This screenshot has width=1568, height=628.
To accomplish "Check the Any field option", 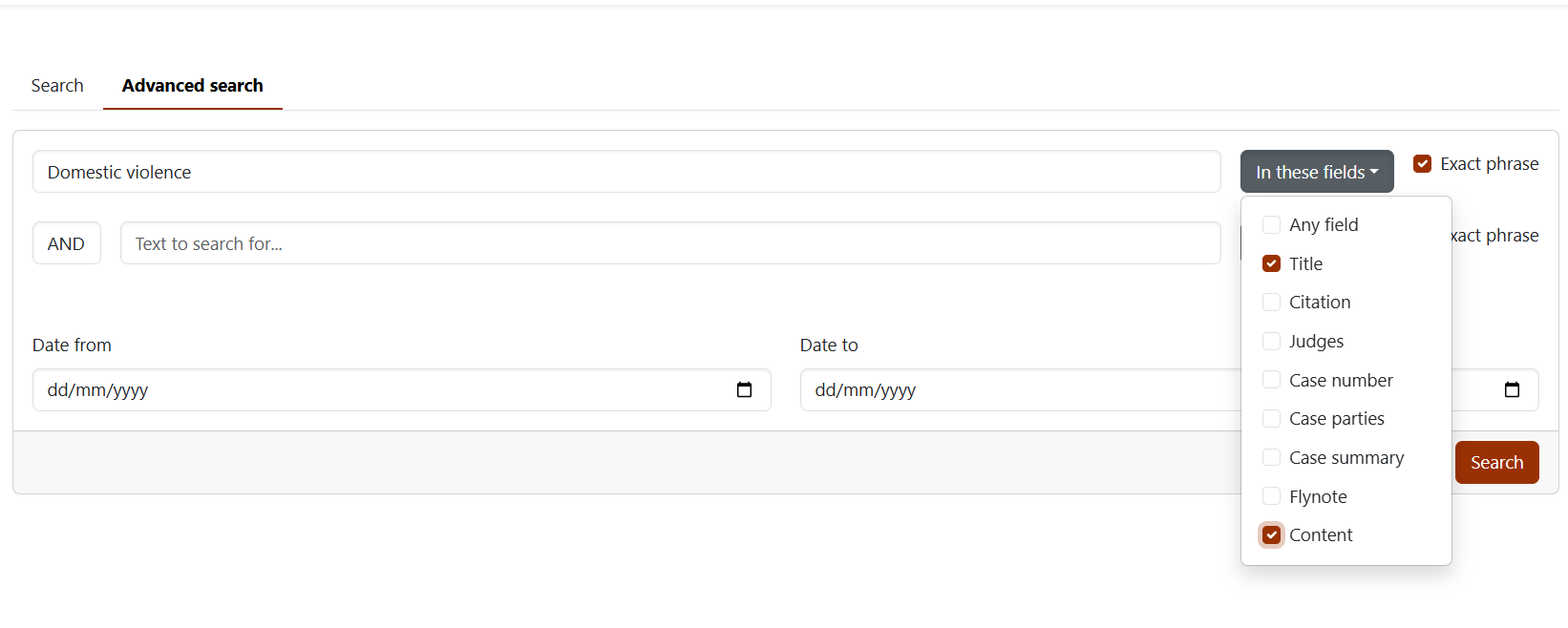I will click(1271, 224).
